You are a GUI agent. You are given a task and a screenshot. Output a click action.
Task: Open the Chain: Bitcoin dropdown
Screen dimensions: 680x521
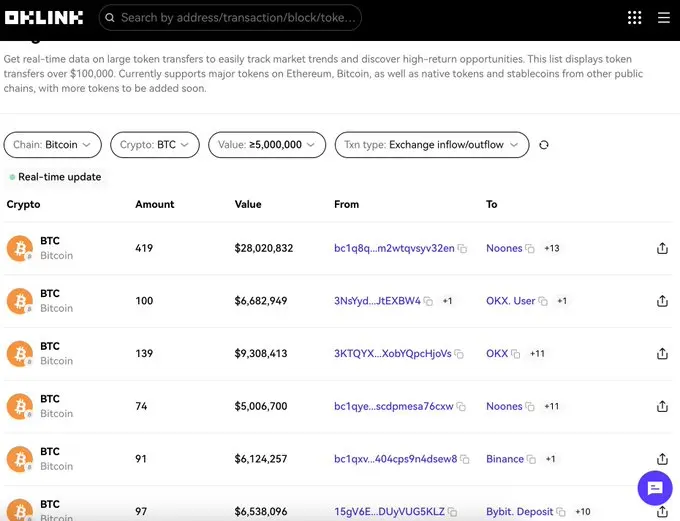[x=52, y=144]
